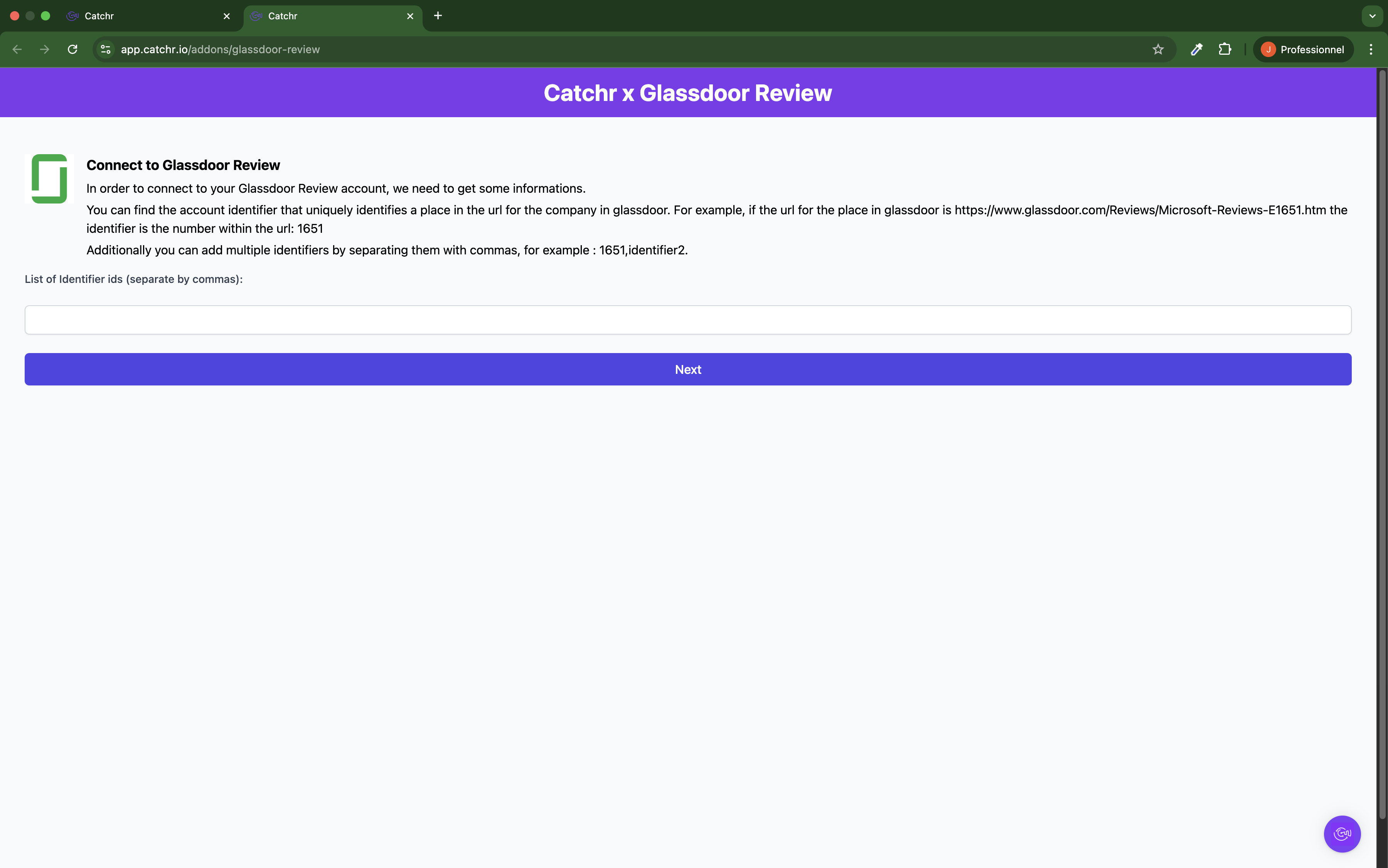Viewport: 1388px width, 868px height.
Task: Open the Catchr chat widget bubble
Action: point(1341,834)
